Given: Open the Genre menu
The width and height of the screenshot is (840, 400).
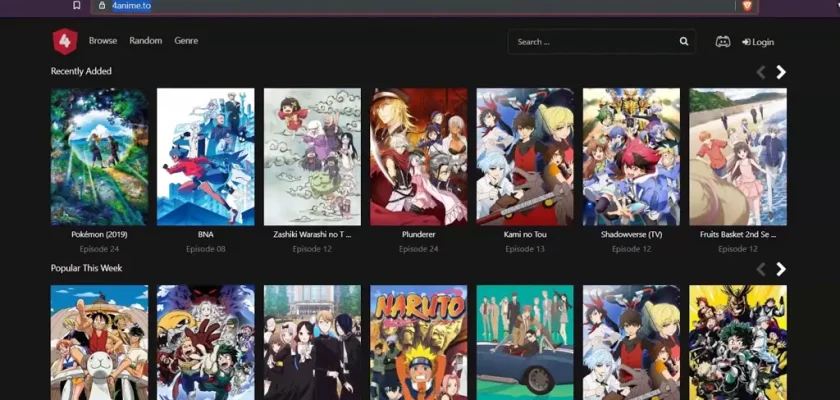Looking at the screenshot, I should click(186, 41).
